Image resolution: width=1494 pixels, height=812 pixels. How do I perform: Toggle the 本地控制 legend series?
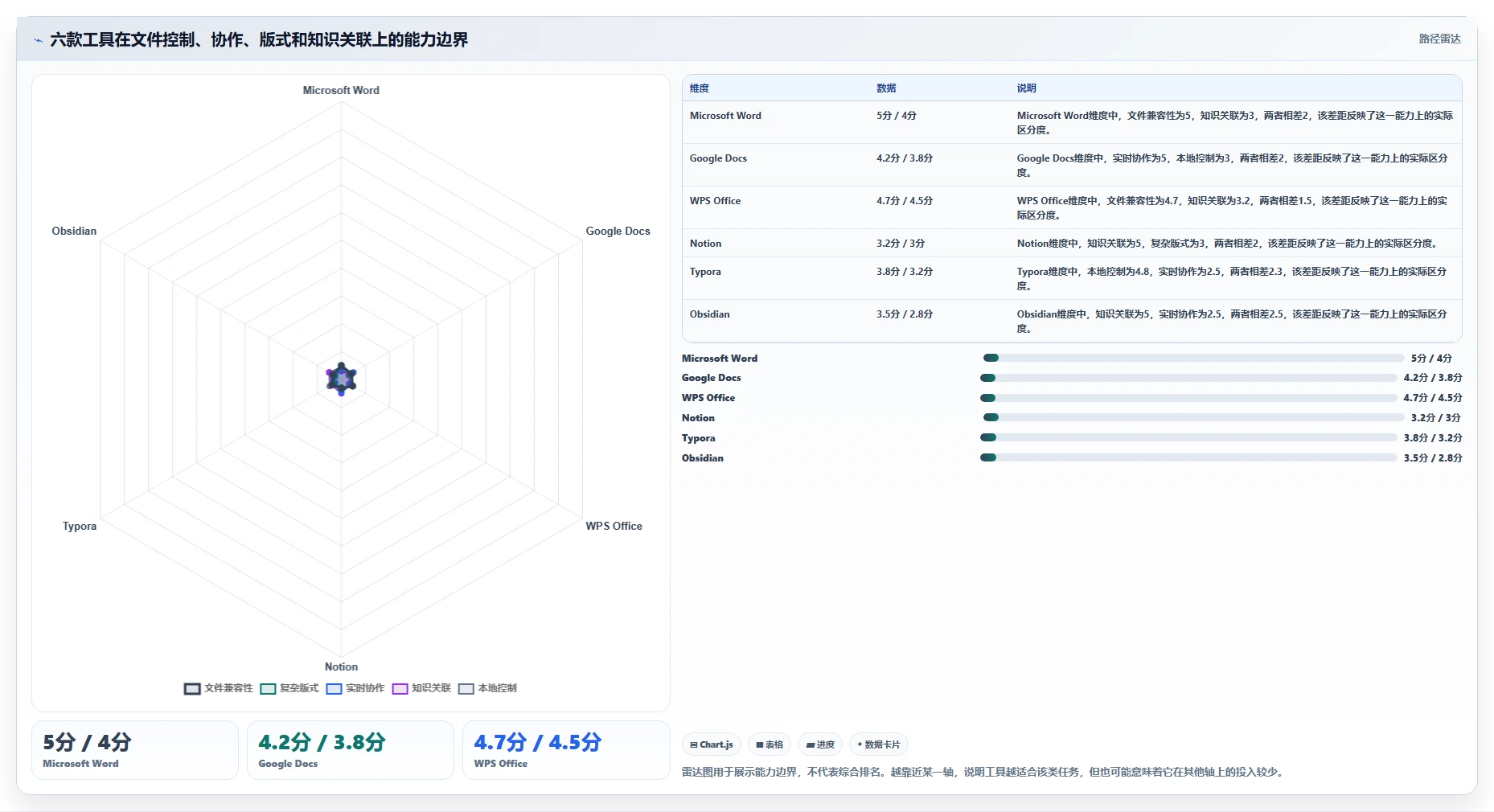[x=487, y=688]
